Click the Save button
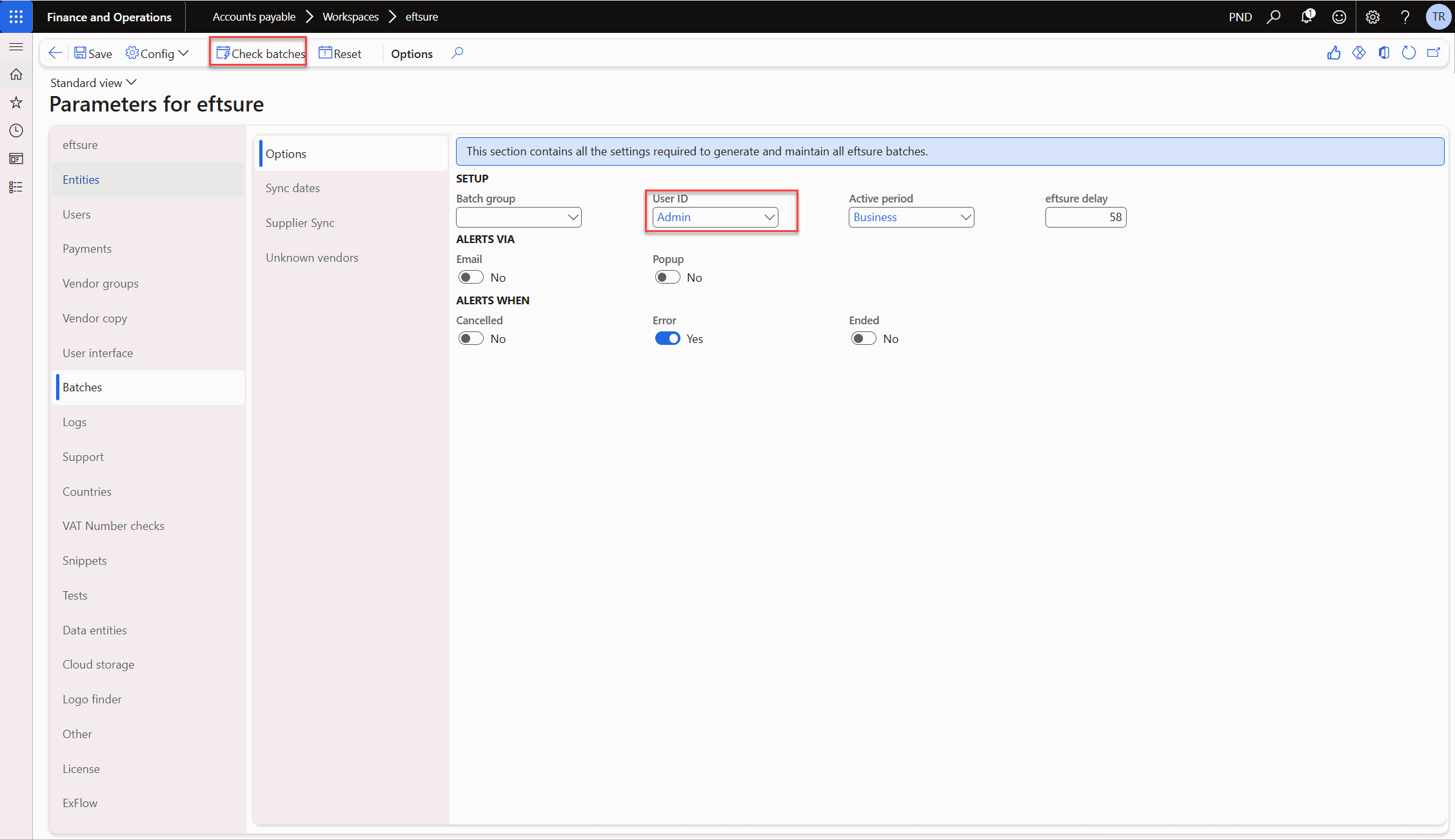The width and height of the screenshot is (1455, 840). (94, 54)
